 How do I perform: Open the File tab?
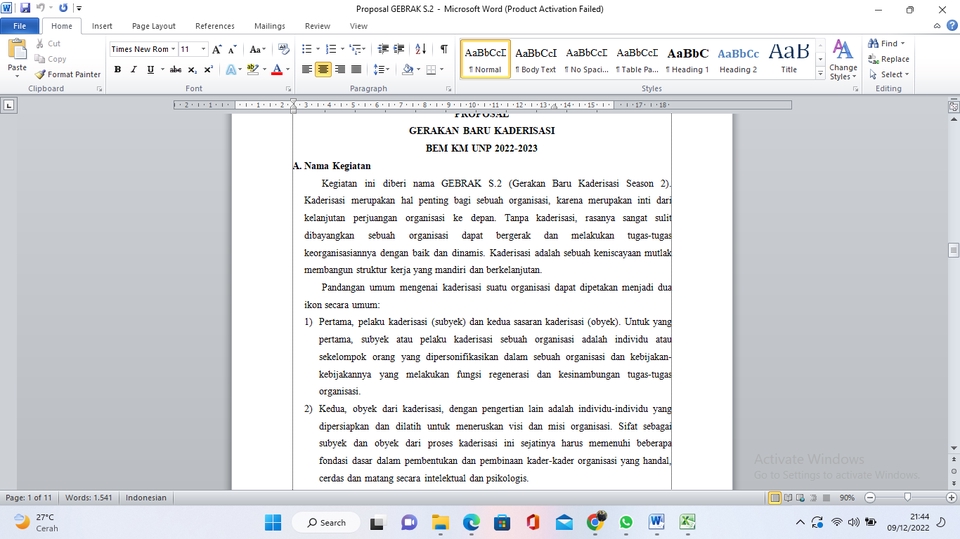(20, 26)
